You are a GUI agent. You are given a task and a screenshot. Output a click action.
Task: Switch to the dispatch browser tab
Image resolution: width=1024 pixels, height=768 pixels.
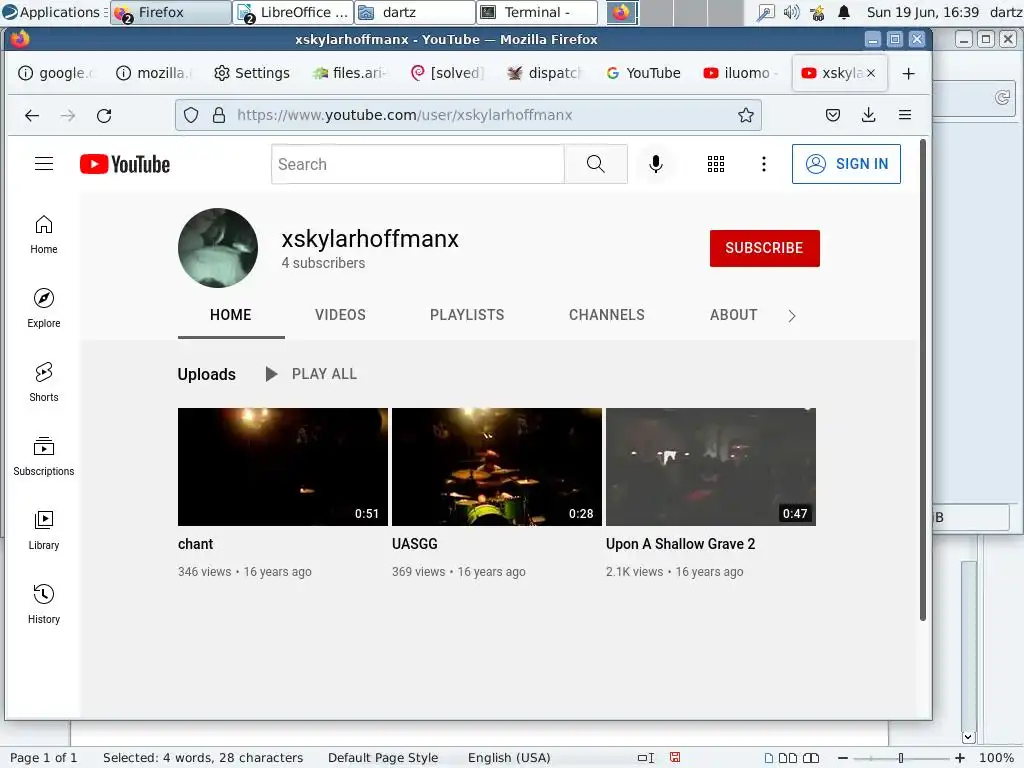546,73
